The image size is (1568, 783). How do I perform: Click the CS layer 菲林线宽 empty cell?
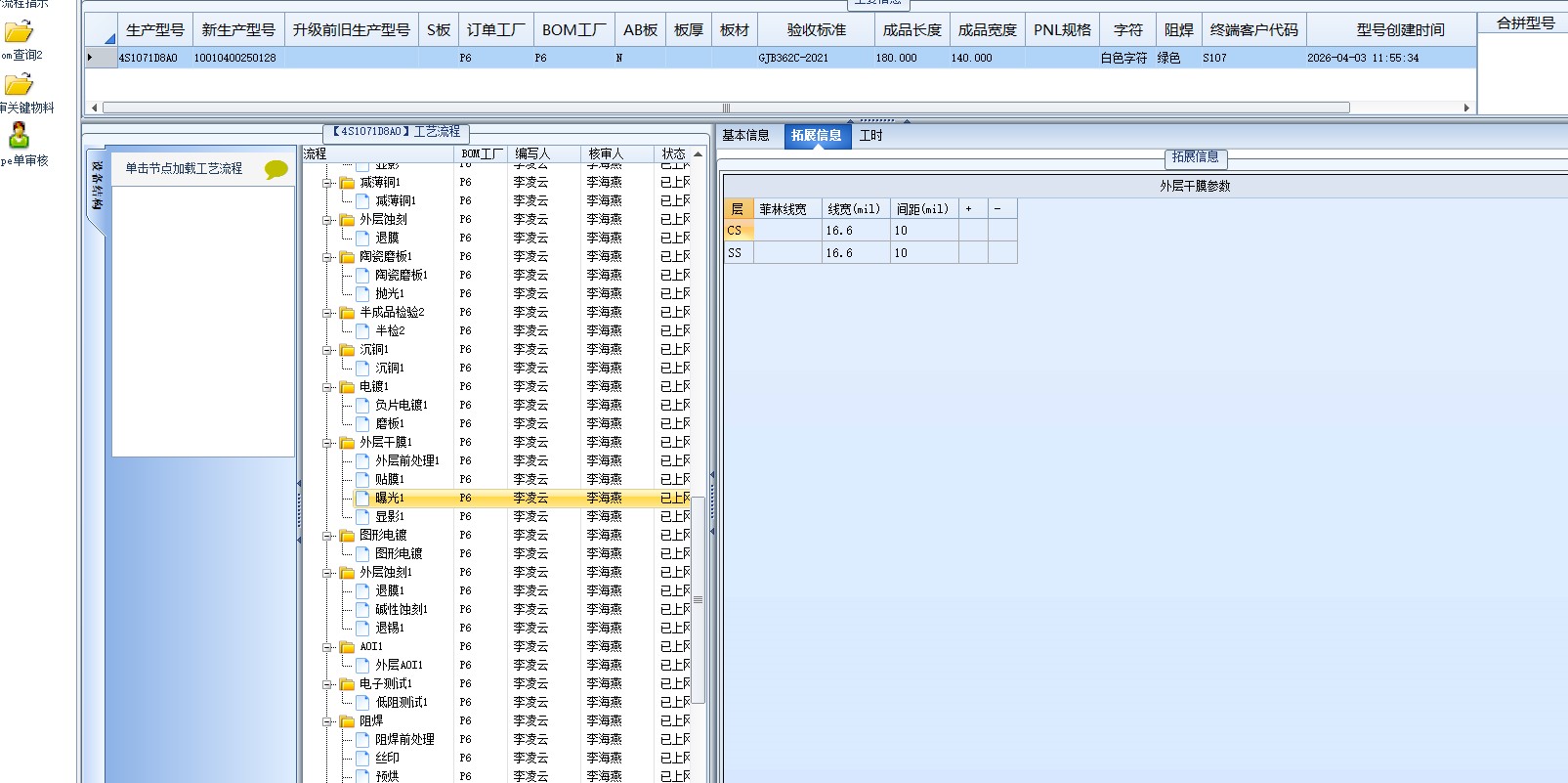[788, 231]
